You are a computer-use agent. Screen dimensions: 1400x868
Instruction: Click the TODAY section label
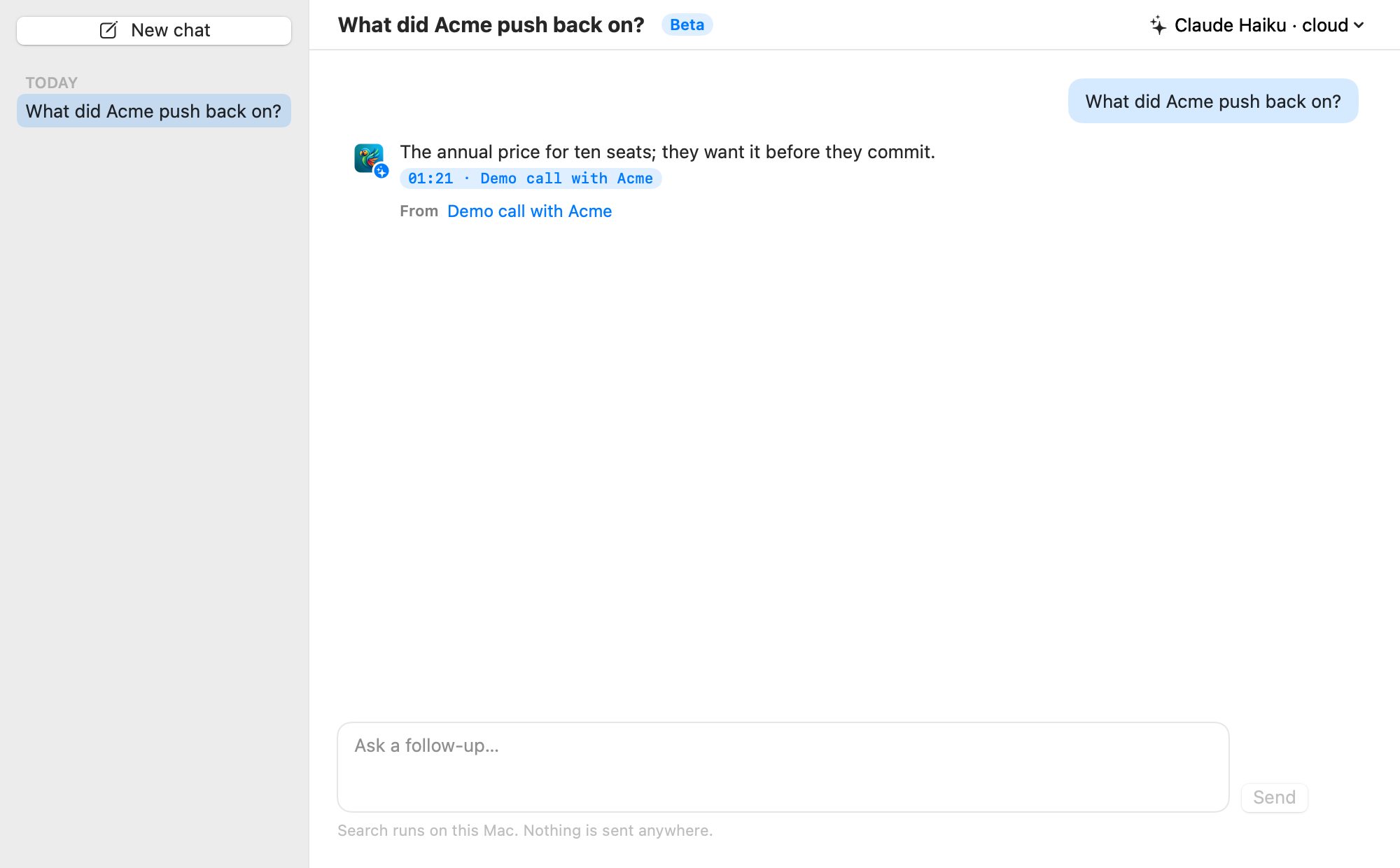tap(52, 83)
